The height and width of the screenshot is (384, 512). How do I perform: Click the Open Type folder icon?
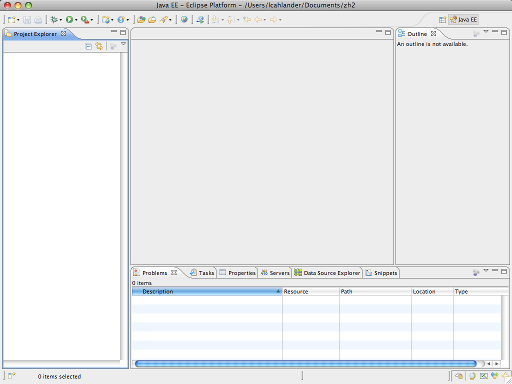[x=141, y=20]
